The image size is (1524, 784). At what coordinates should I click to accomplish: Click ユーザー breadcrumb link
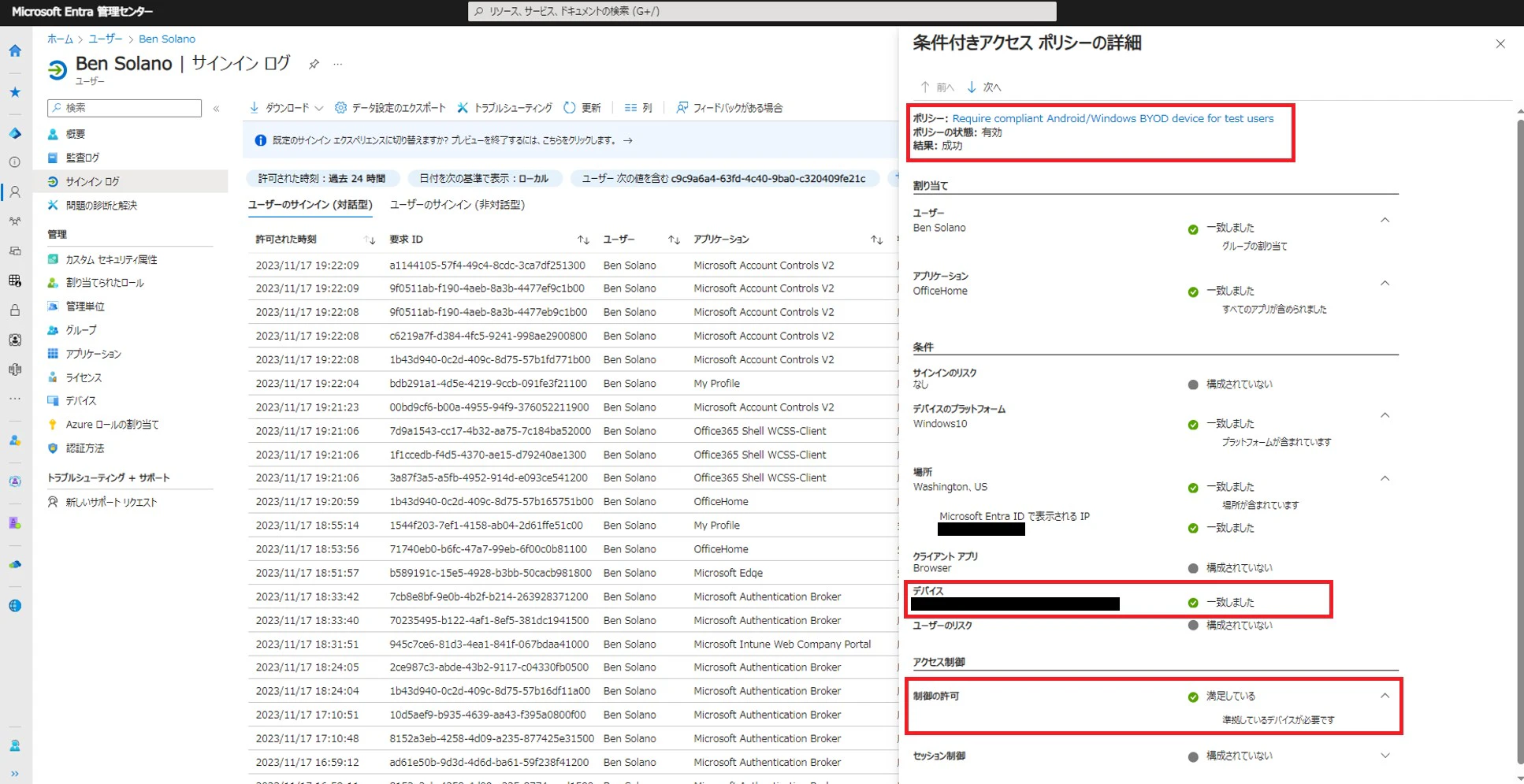[105, 39]
